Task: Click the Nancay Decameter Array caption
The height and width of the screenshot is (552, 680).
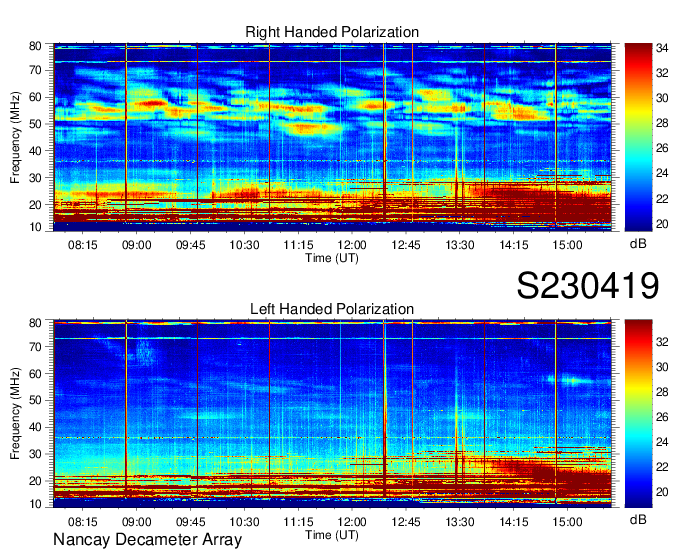Action: coord(147,539)
